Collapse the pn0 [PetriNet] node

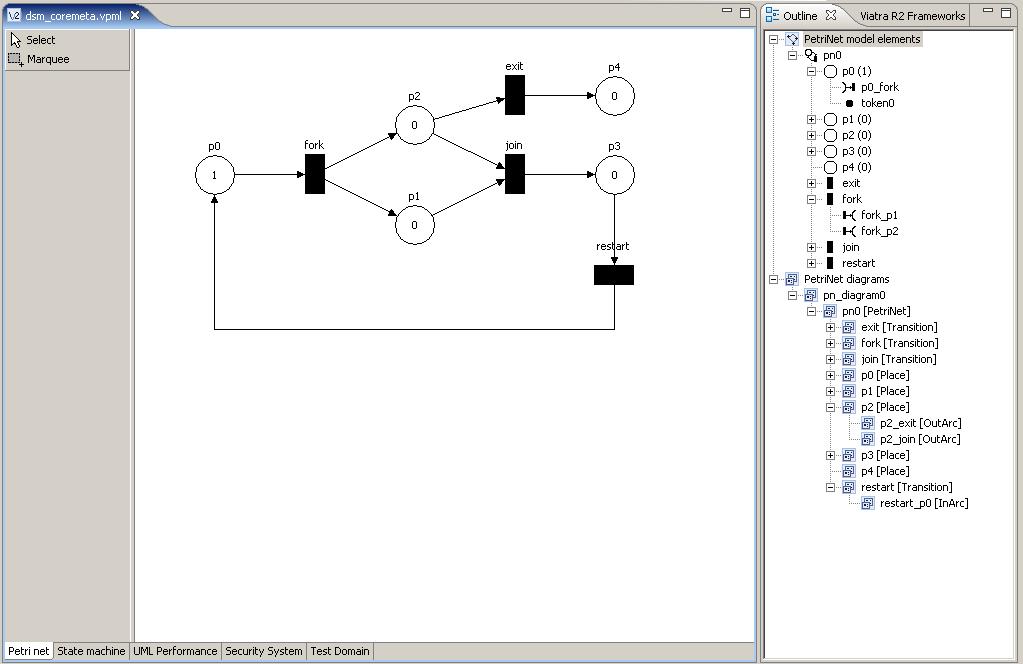811,311
